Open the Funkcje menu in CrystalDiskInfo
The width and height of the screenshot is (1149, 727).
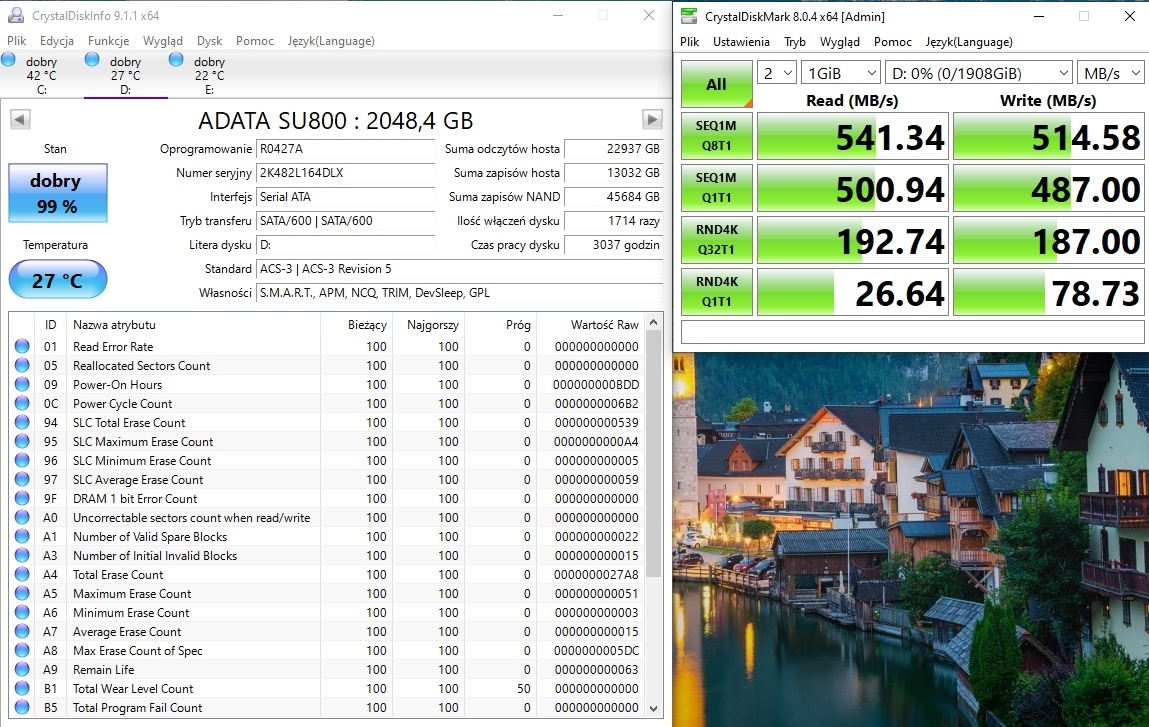click(108, 41)
